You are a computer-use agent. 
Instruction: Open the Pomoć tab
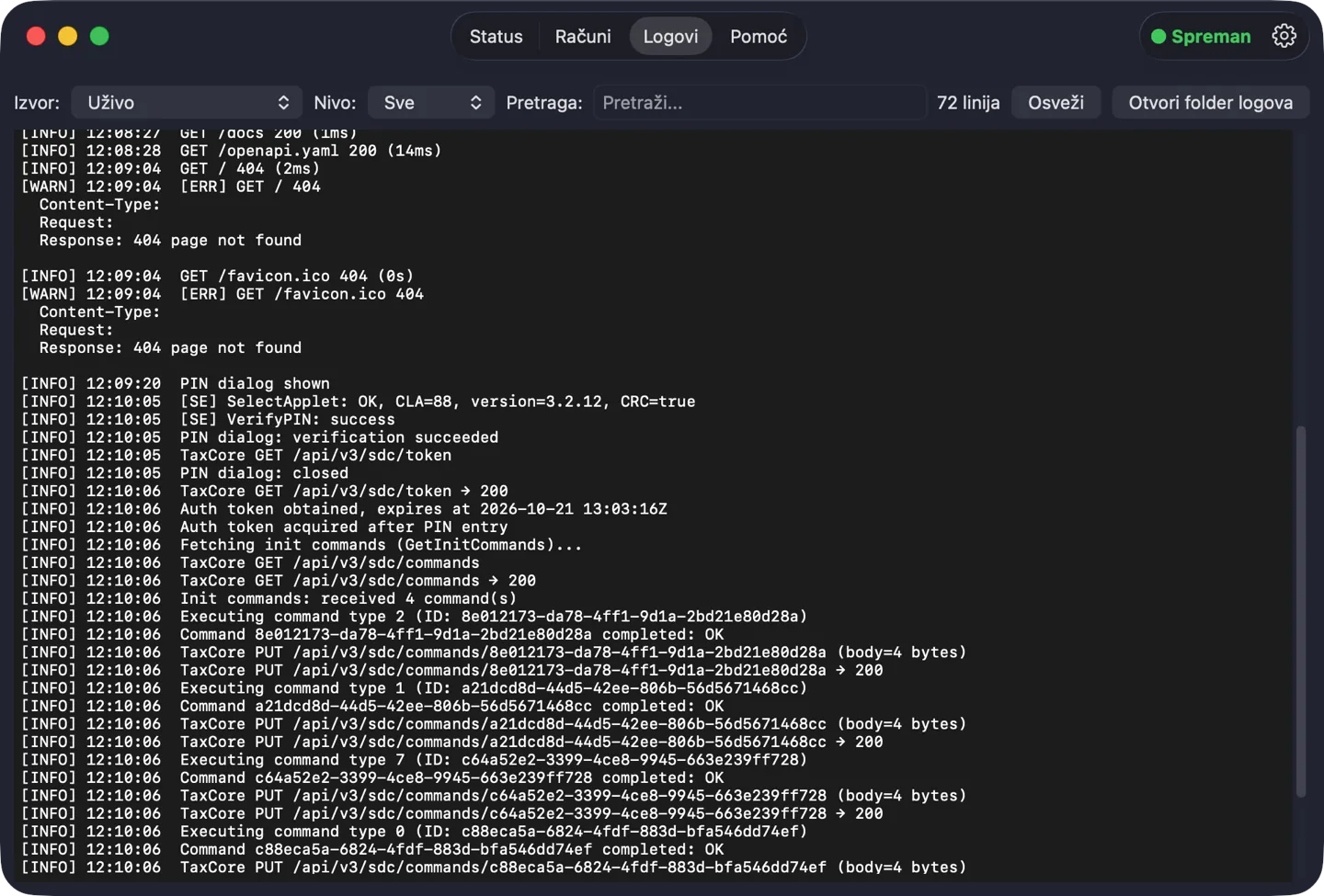click(759, 37)
